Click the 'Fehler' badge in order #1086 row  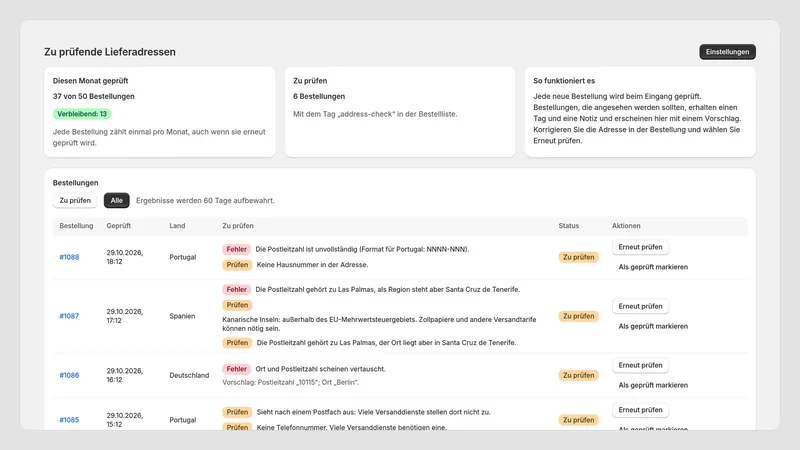click(236, 369)
